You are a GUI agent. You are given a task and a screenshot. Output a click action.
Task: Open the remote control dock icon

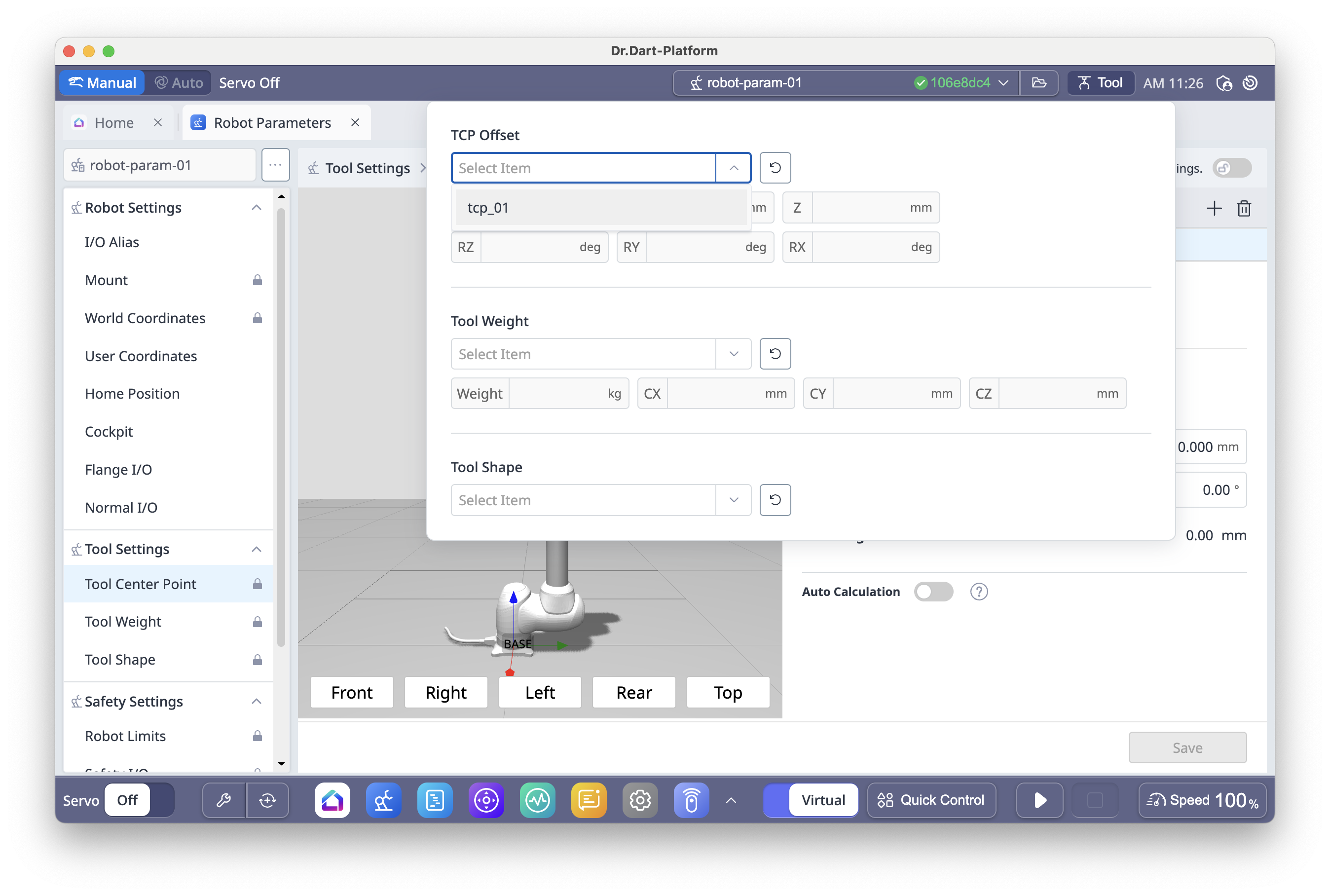click(x=691, y=800)
